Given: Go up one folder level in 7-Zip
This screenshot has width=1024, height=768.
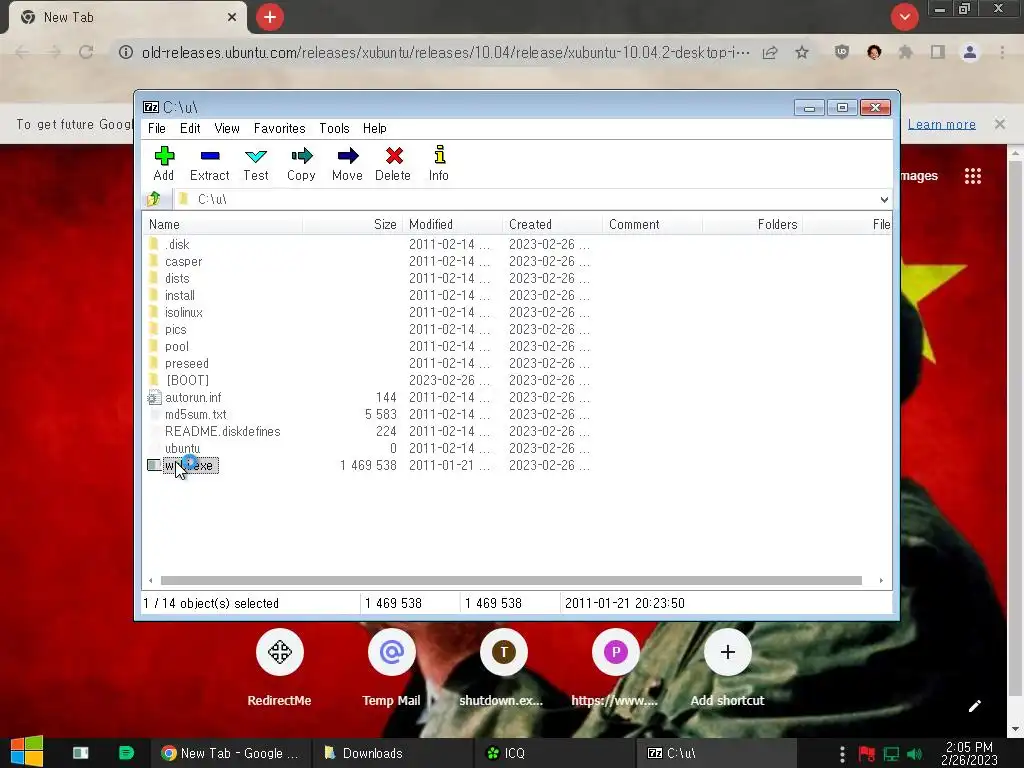Looking at the screenshot, I should [x=154, y=199].
